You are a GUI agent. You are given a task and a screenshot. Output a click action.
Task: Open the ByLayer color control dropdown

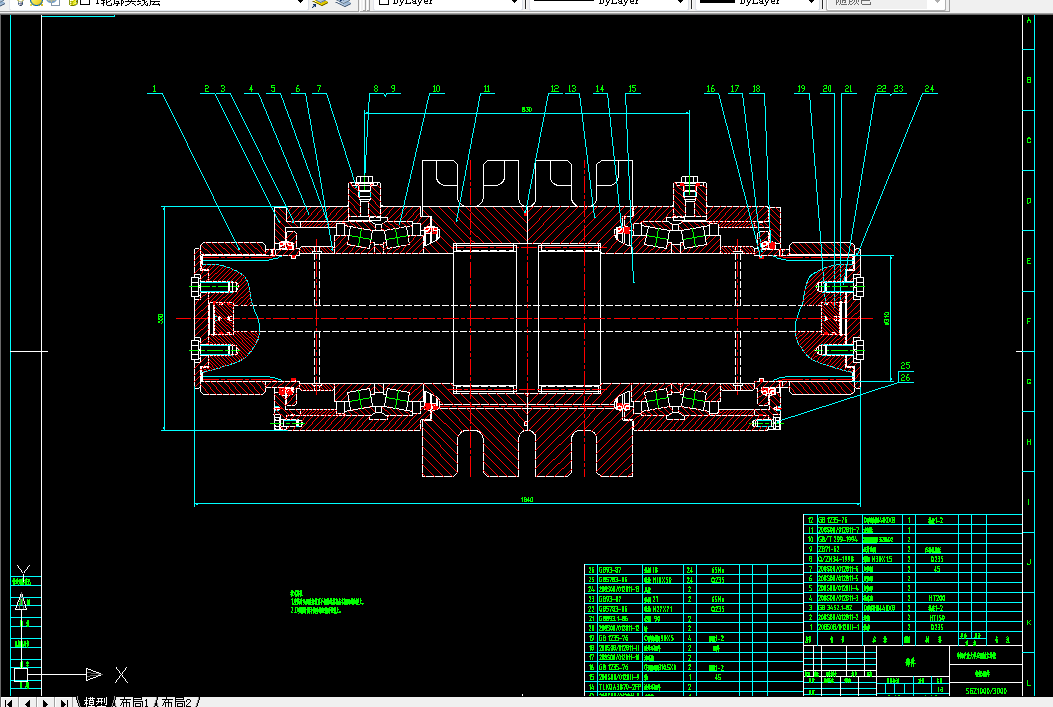tap(514, 3)
